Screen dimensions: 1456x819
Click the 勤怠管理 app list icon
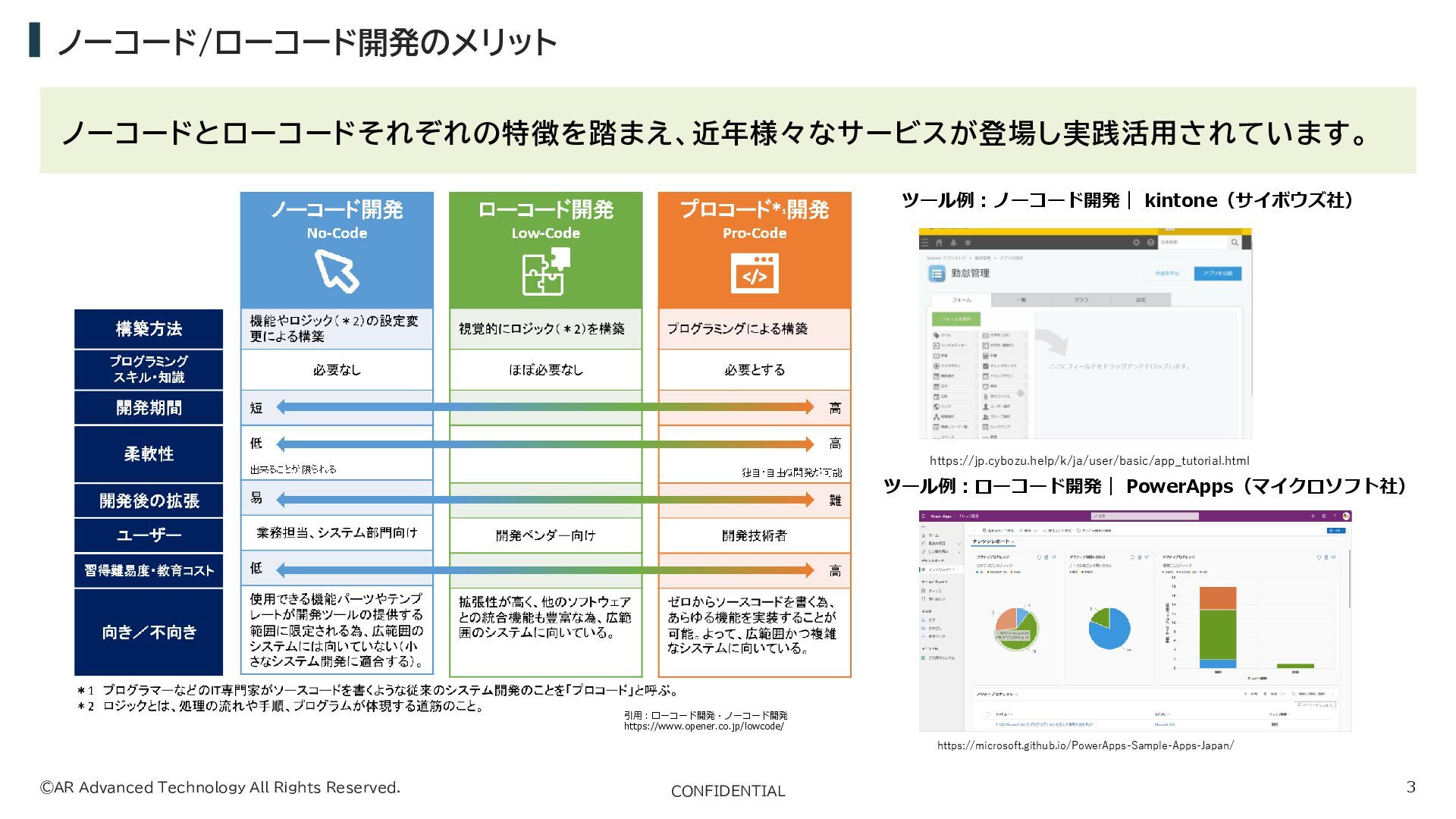[937, 274]
